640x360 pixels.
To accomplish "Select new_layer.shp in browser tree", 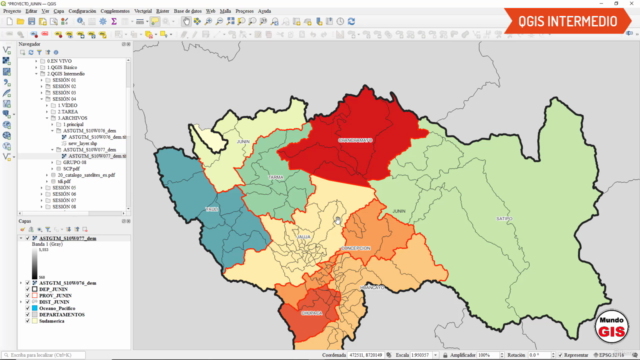I will [82, 143].
